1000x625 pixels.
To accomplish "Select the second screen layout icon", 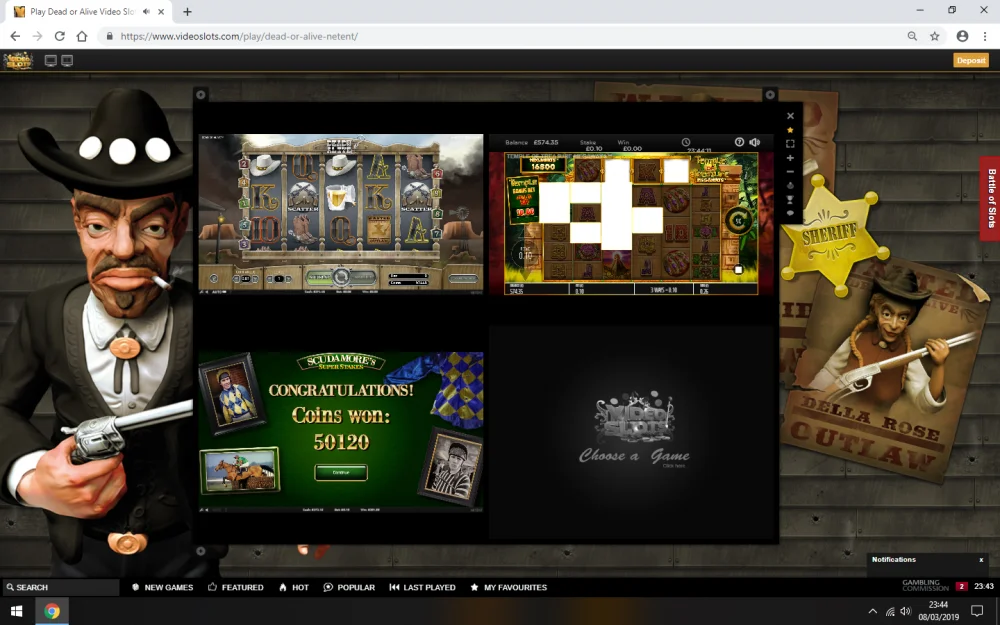I will [67, 61].
